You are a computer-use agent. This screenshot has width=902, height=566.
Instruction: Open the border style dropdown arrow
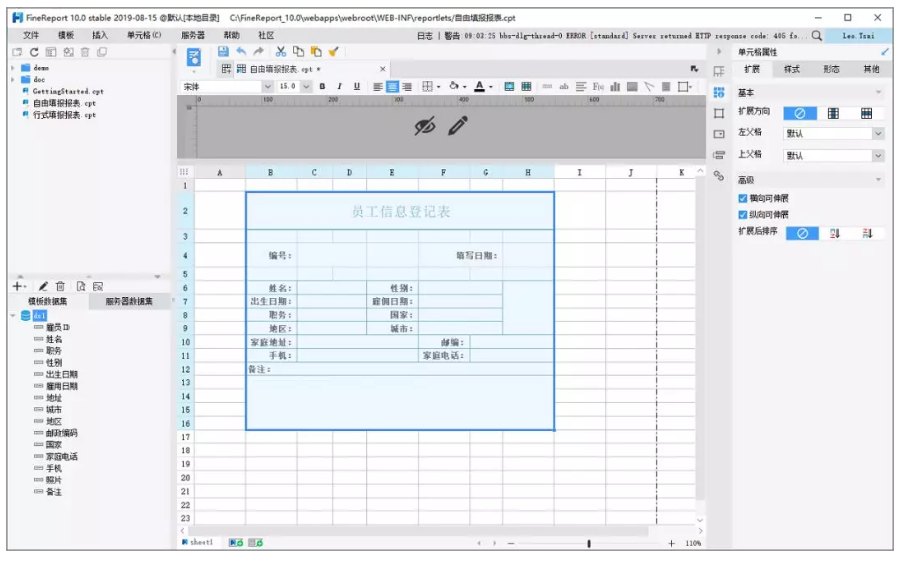[x=438, y=87]
